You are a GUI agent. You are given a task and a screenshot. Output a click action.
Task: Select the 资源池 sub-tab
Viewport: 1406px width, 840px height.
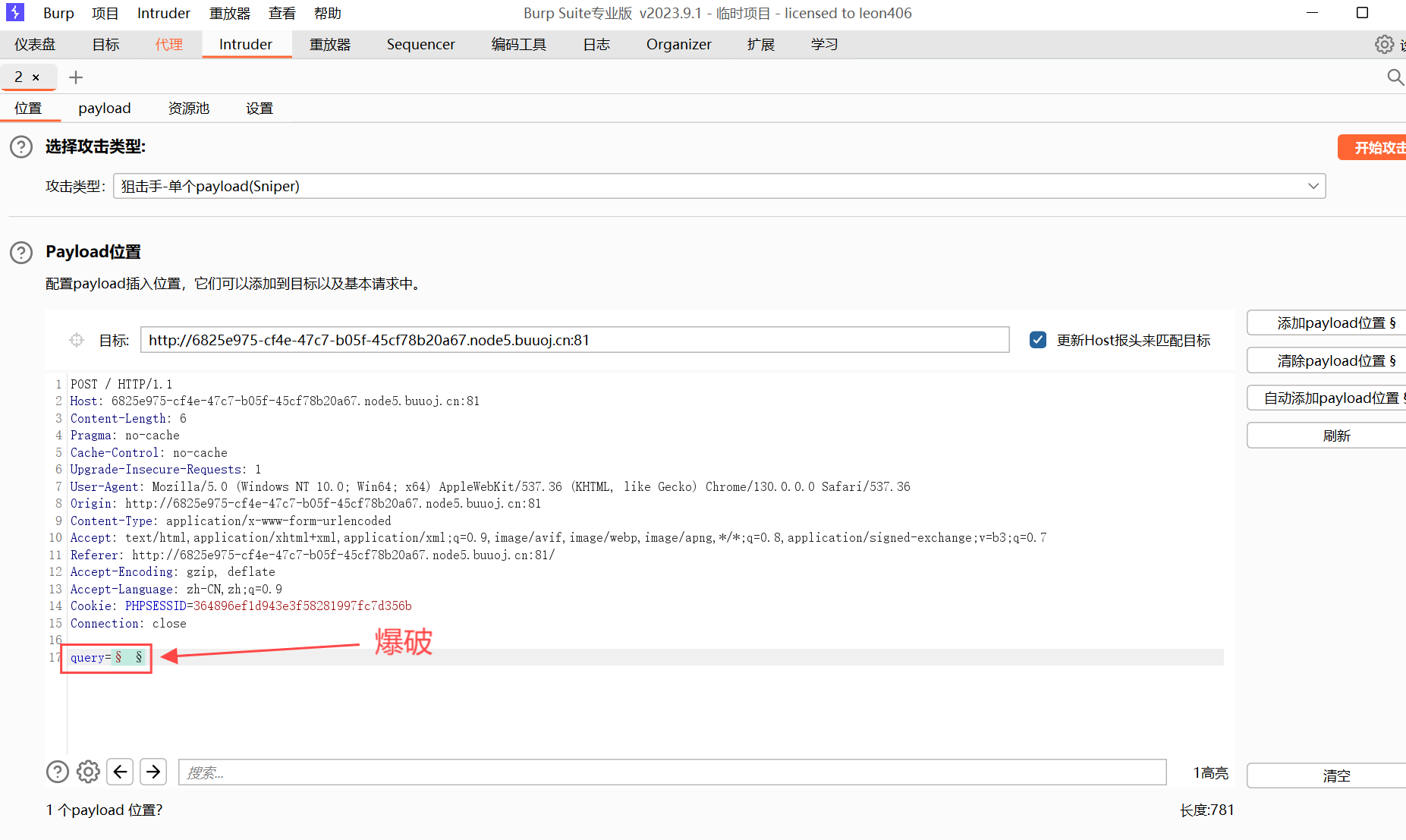click(189, 108)
